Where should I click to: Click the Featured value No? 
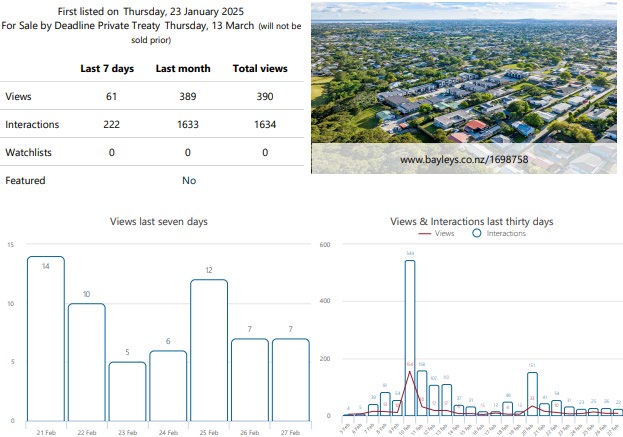click(x=189, y=180)
